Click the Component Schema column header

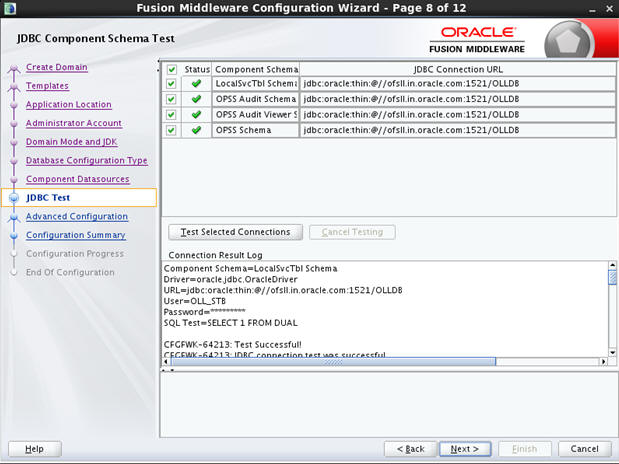tap(256, 70)
